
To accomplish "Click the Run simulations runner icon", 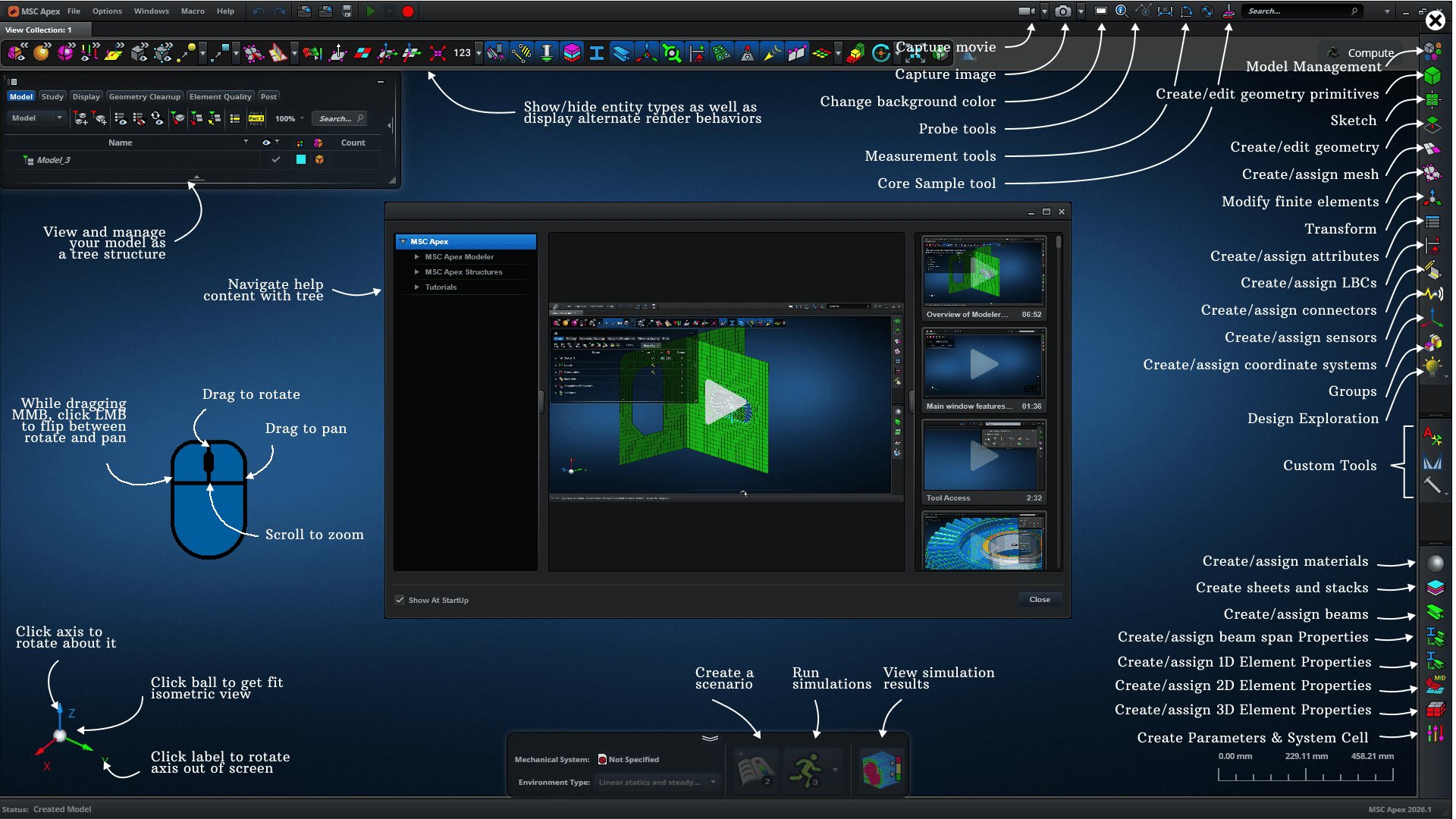I will tap(805, 770).
